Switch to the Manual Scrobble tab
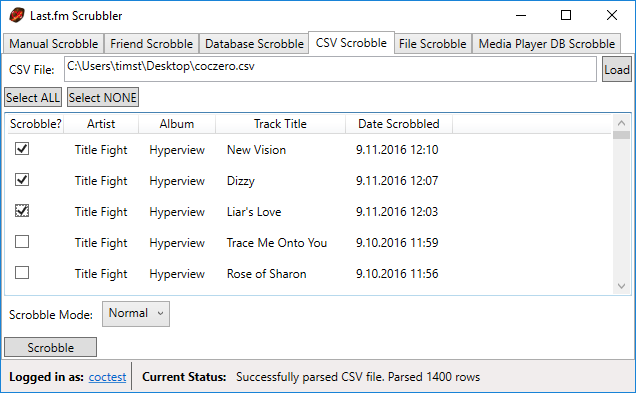 click(54, 44)
